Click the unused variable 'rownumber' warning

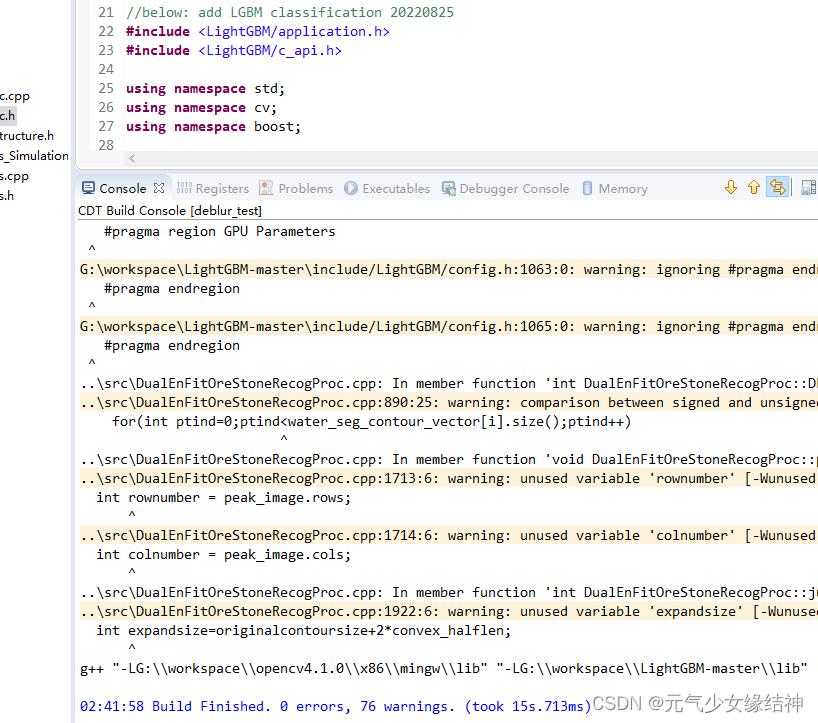(449, 479)
